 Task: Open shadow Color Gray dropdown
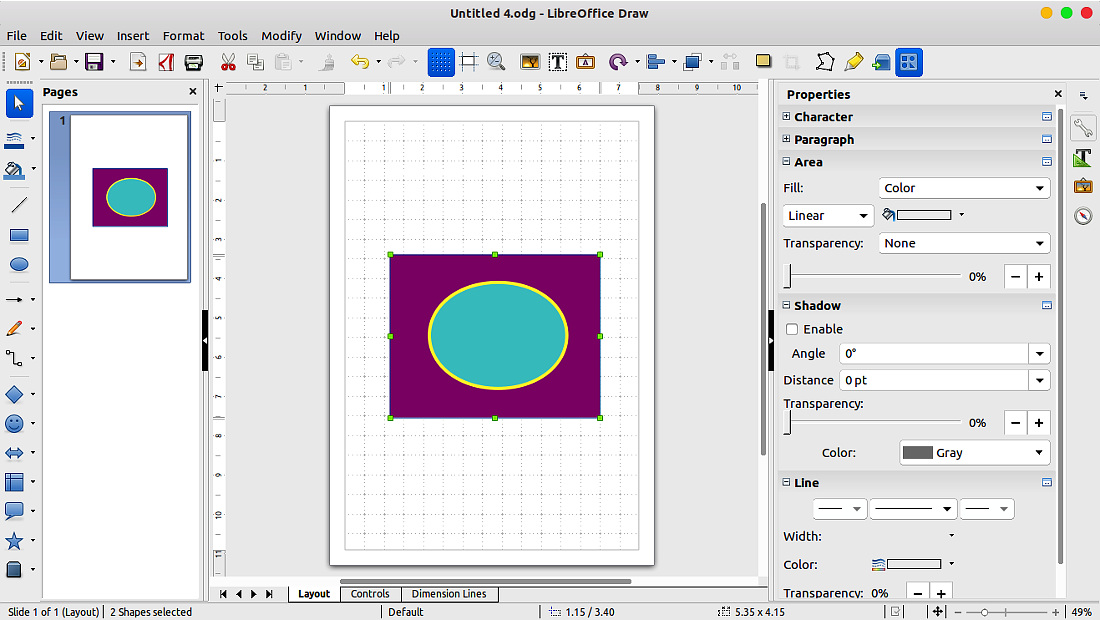pyautogui.click(x=974, y=453)
